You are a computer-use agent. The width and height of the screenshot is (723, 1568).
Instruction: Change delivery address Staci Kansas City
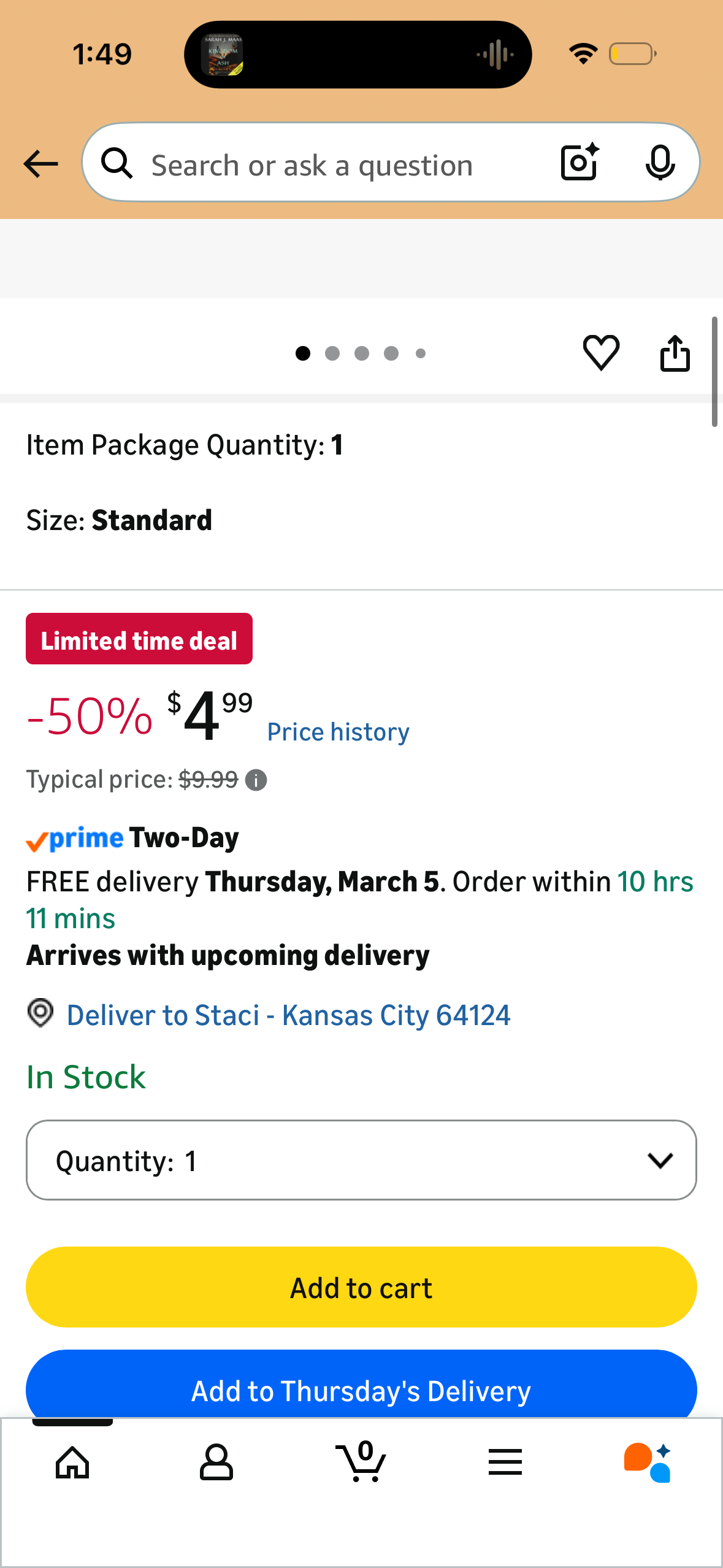pos(288,1015)
